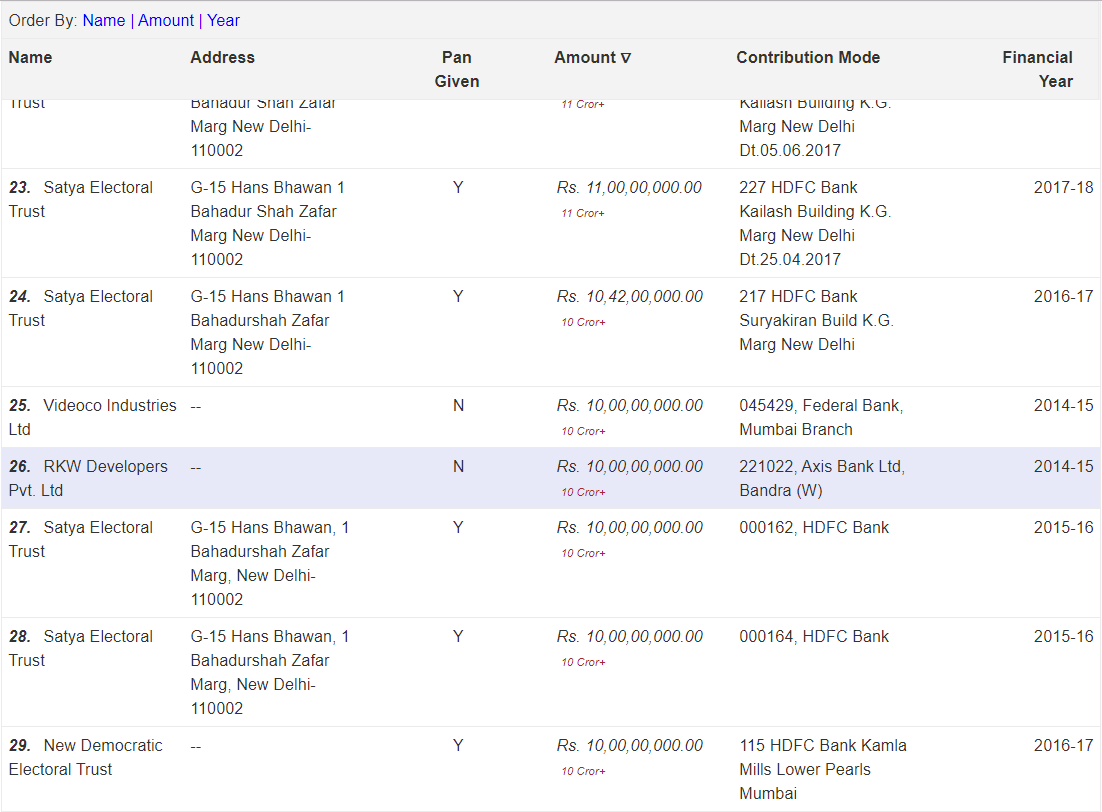Click the '10 Cror+' tag in row 24
Screen dimensions: 1102x812
583,322
